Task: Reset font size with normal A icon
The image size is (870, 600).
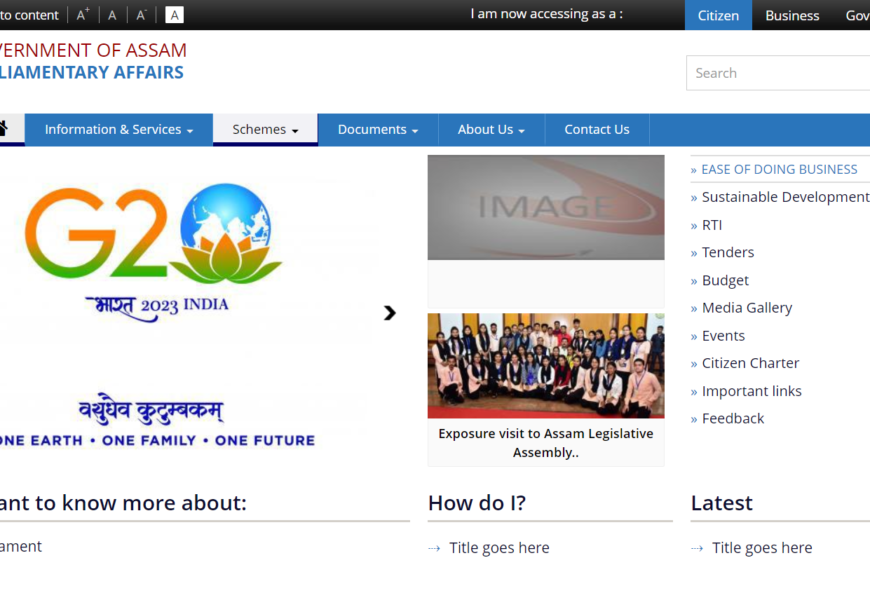Action: click(x=112, y=15)
